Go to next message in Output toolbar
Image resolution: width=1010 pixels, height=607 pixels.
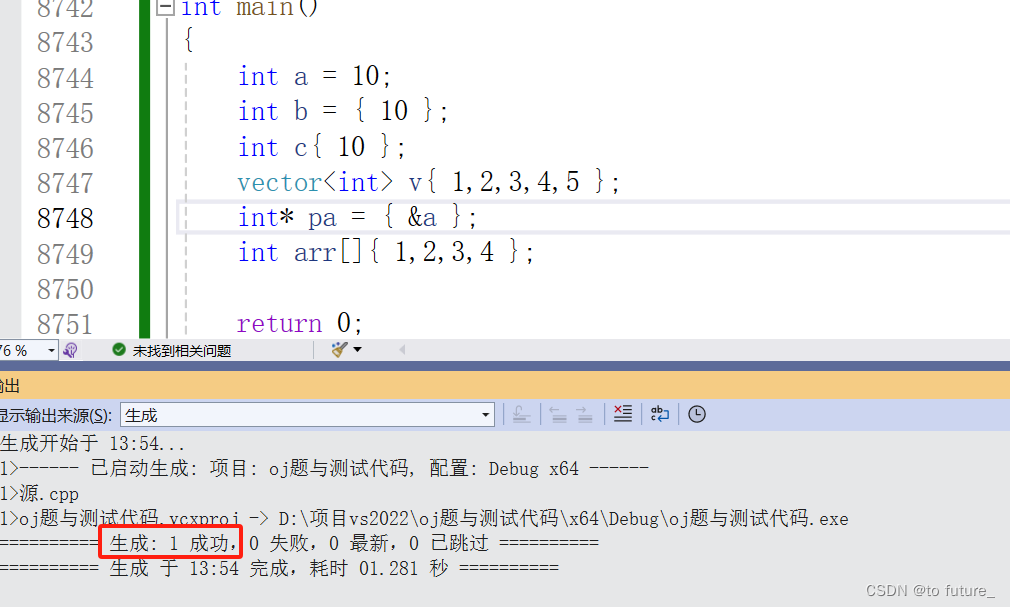tap(585, 414)
